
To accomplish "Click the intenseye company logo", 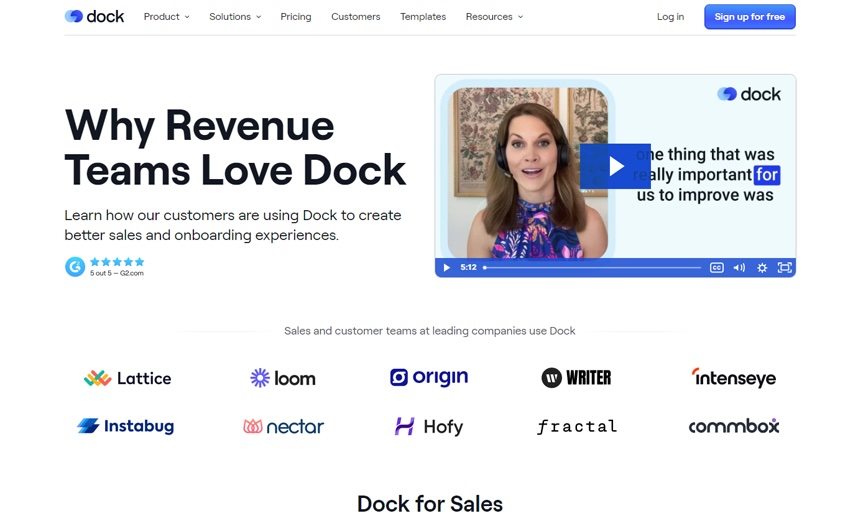I will click(734, 377).
